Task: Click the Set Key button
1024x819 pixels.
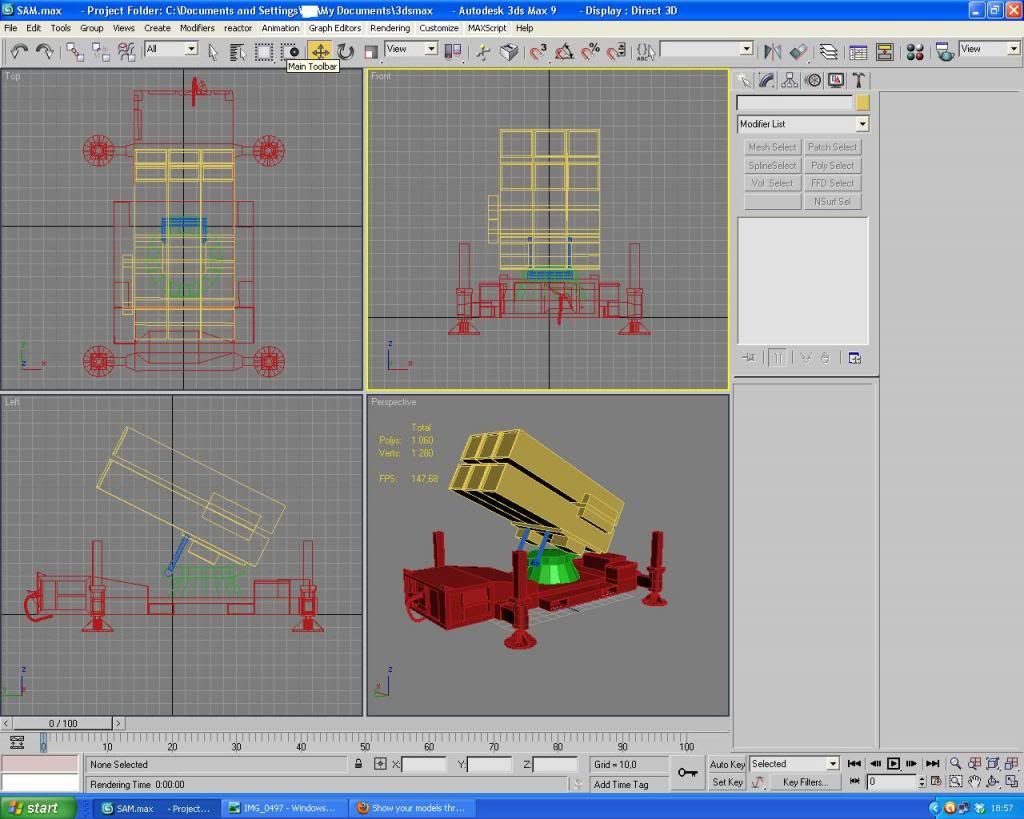Action: coord(727,782)
